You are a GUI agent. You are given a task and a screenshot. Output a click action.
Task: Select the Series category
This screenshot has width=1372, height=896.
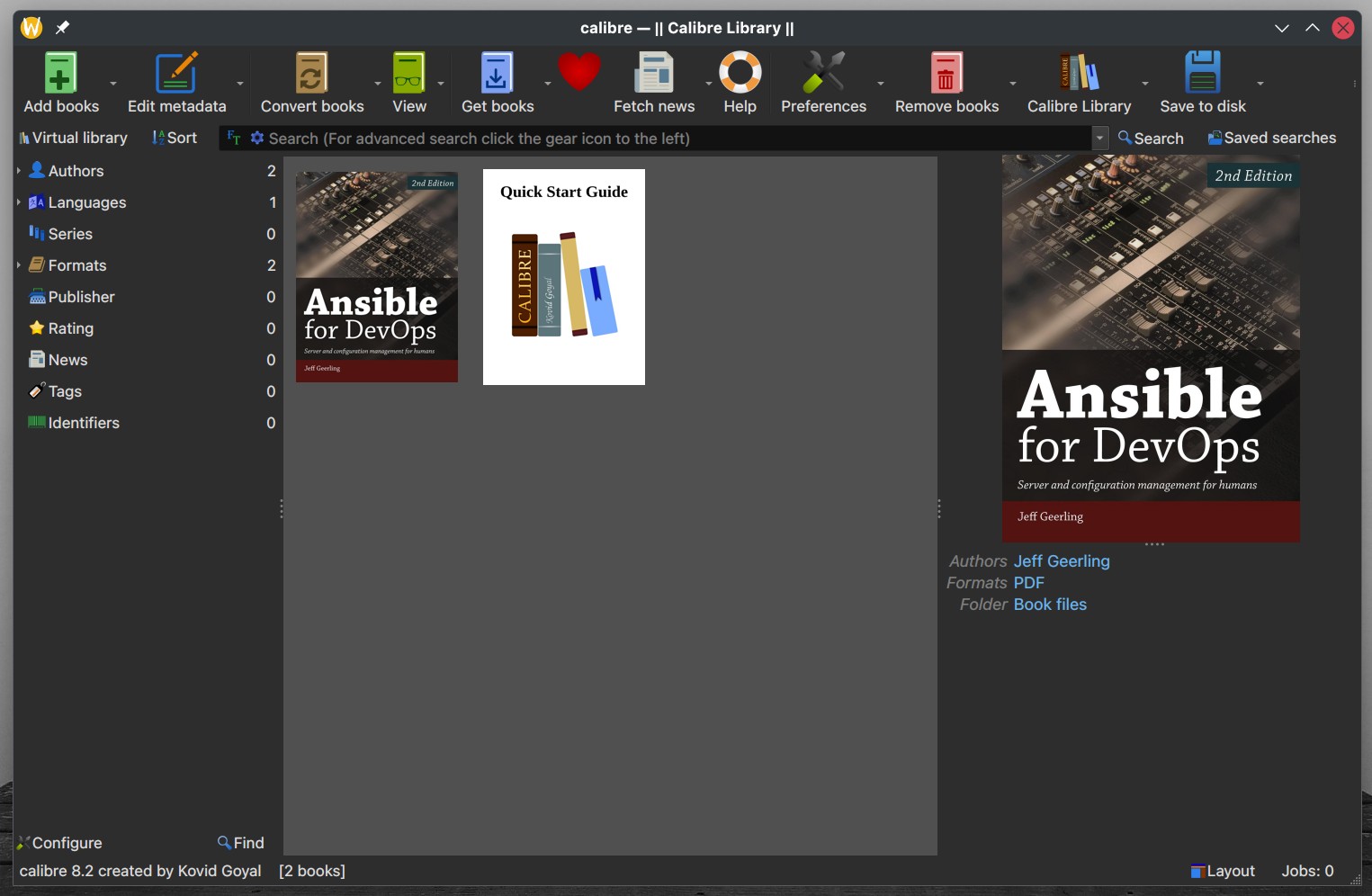pyautogui.click(x=70, y=234)
